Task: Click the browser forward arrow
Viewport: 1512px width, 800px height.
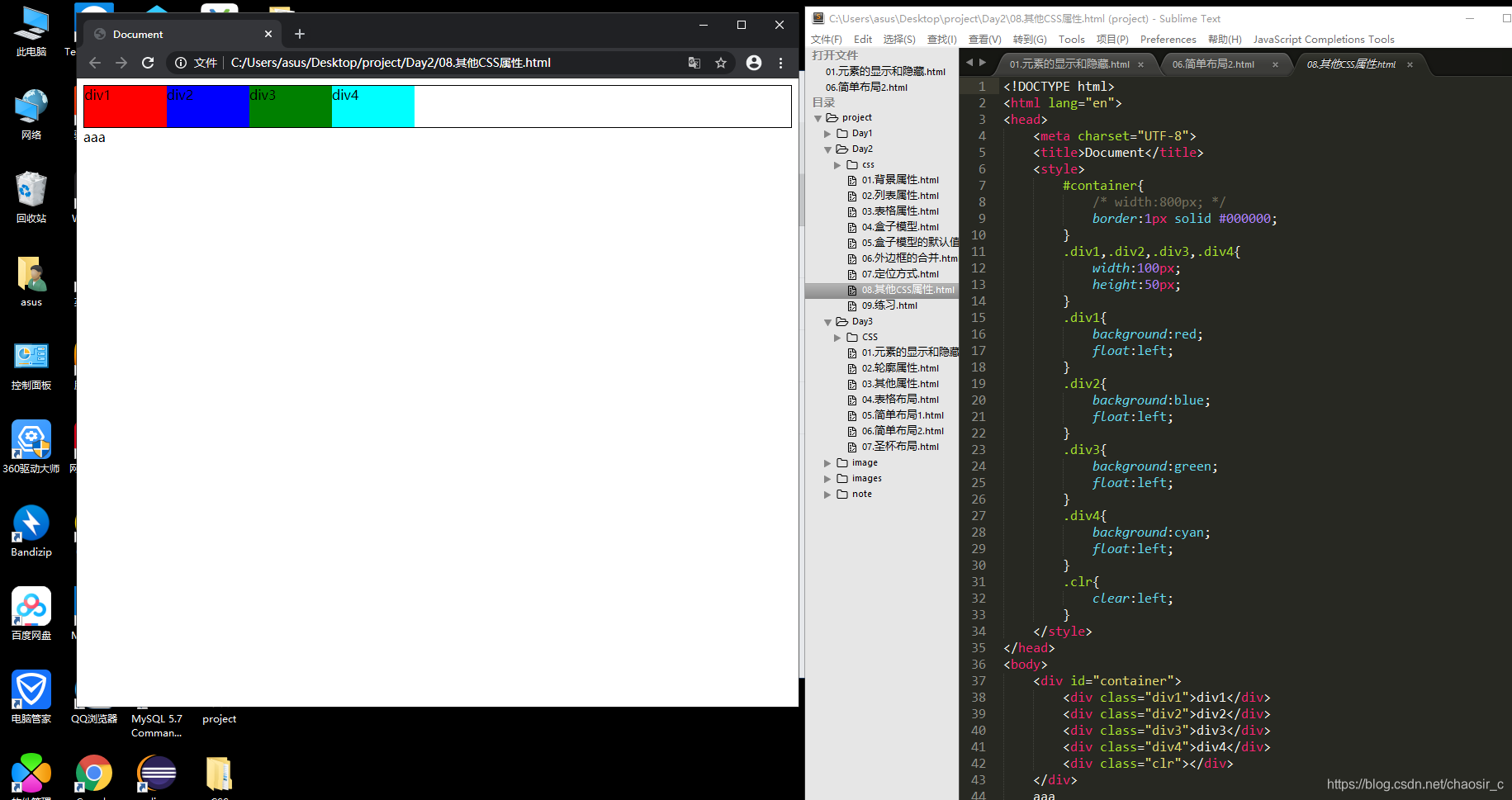Action: point(121,63)
